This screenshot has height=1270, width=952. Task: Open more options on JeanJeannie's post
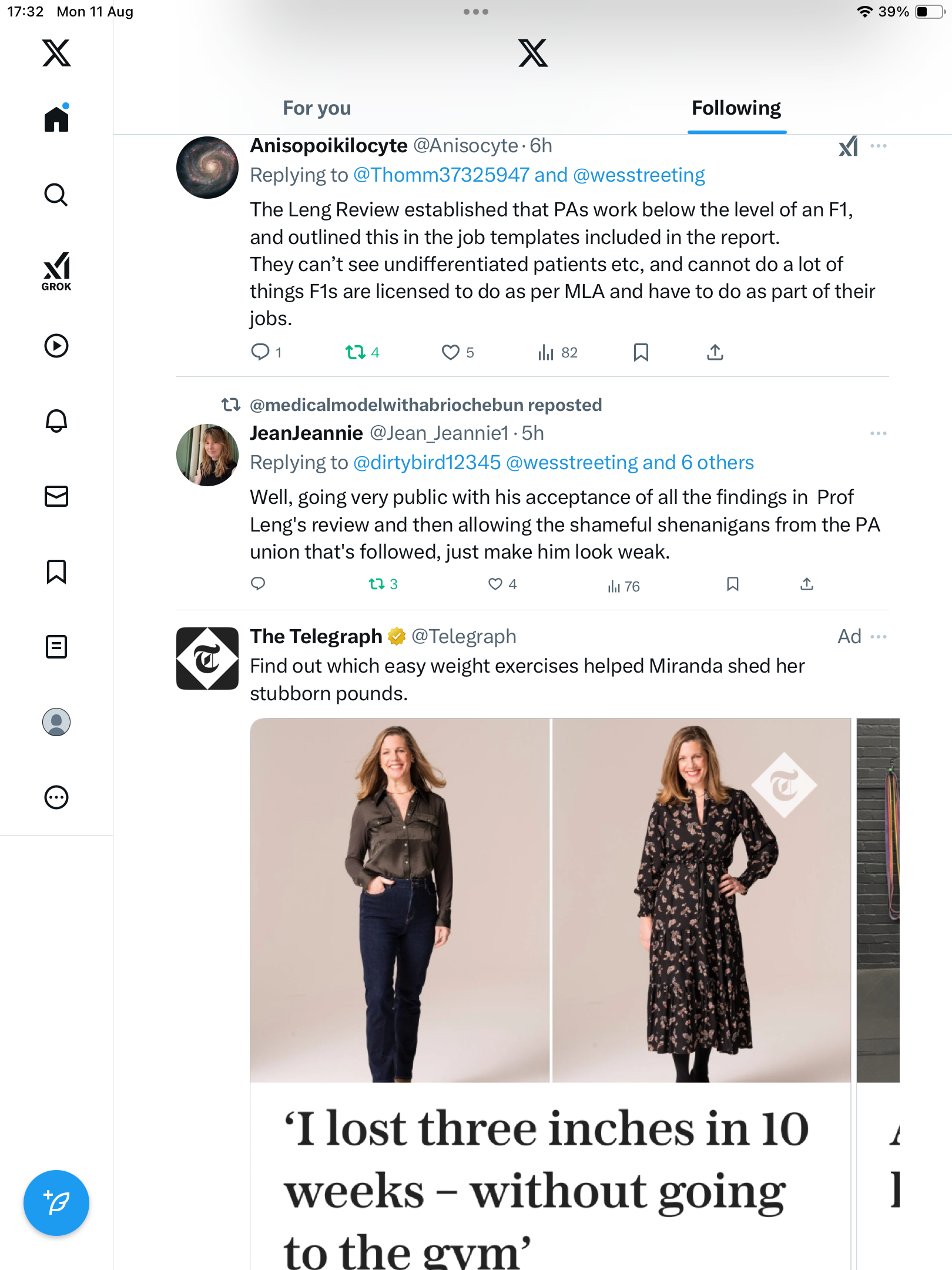coord(879,433)
